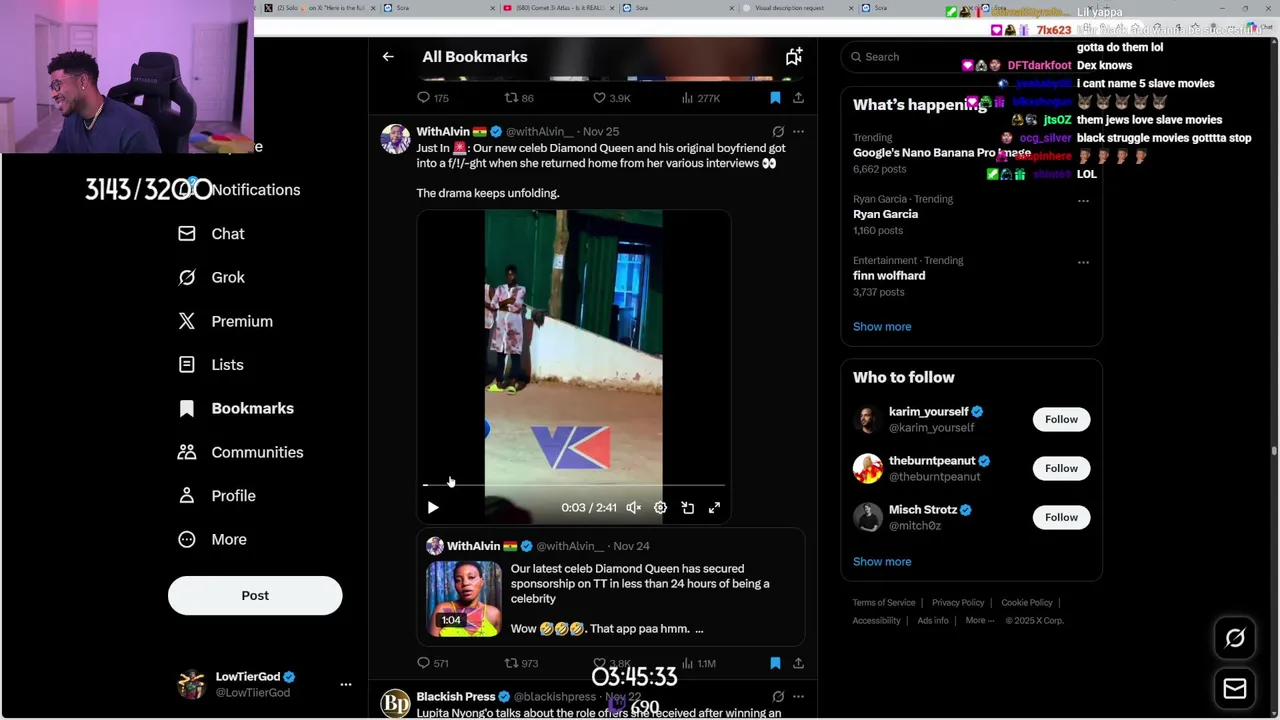Open the quoted video thumbnail marked 1:04
Screen dimensions: 1280x720
click(x=464, y=599)
